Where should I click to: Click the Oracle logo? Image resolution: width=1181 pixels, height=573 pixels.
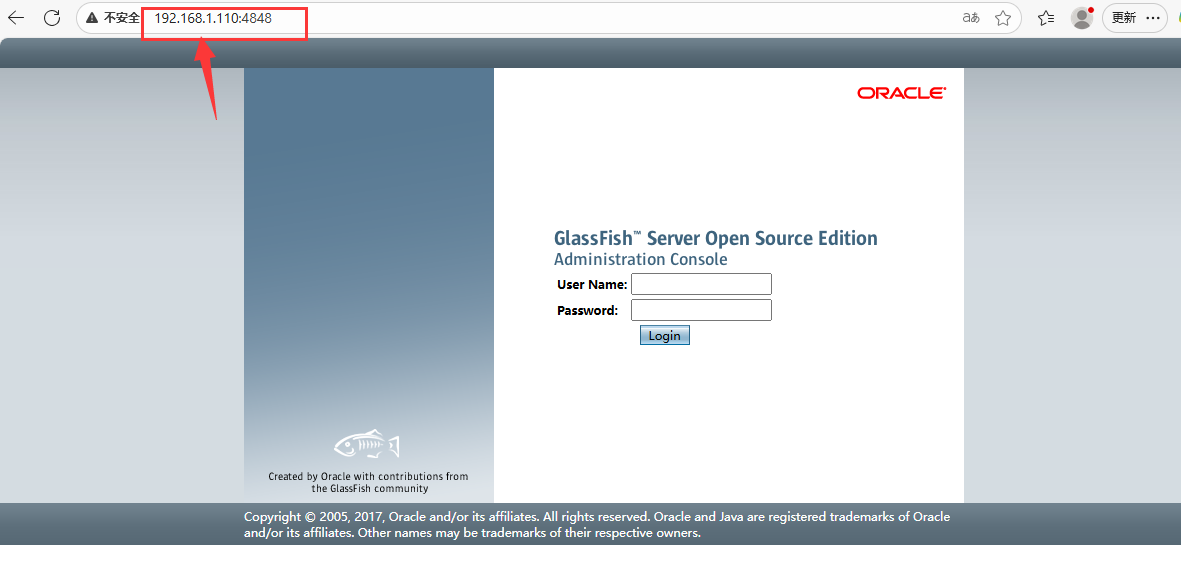[x=902, y=93]
